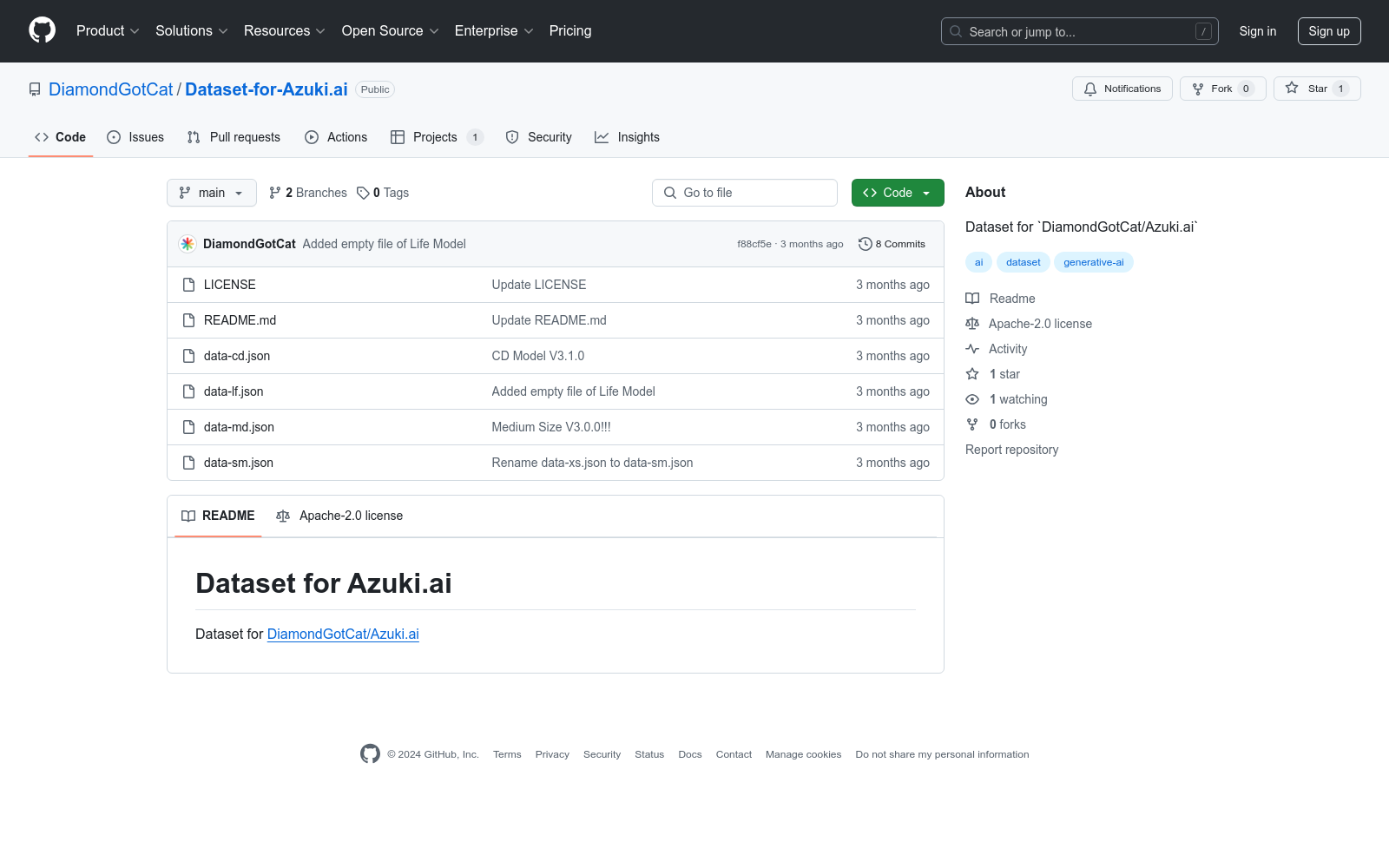The image size is (1389, 868).
Task: Go to the GitHub homepage logo
Action: click(42, 30)
